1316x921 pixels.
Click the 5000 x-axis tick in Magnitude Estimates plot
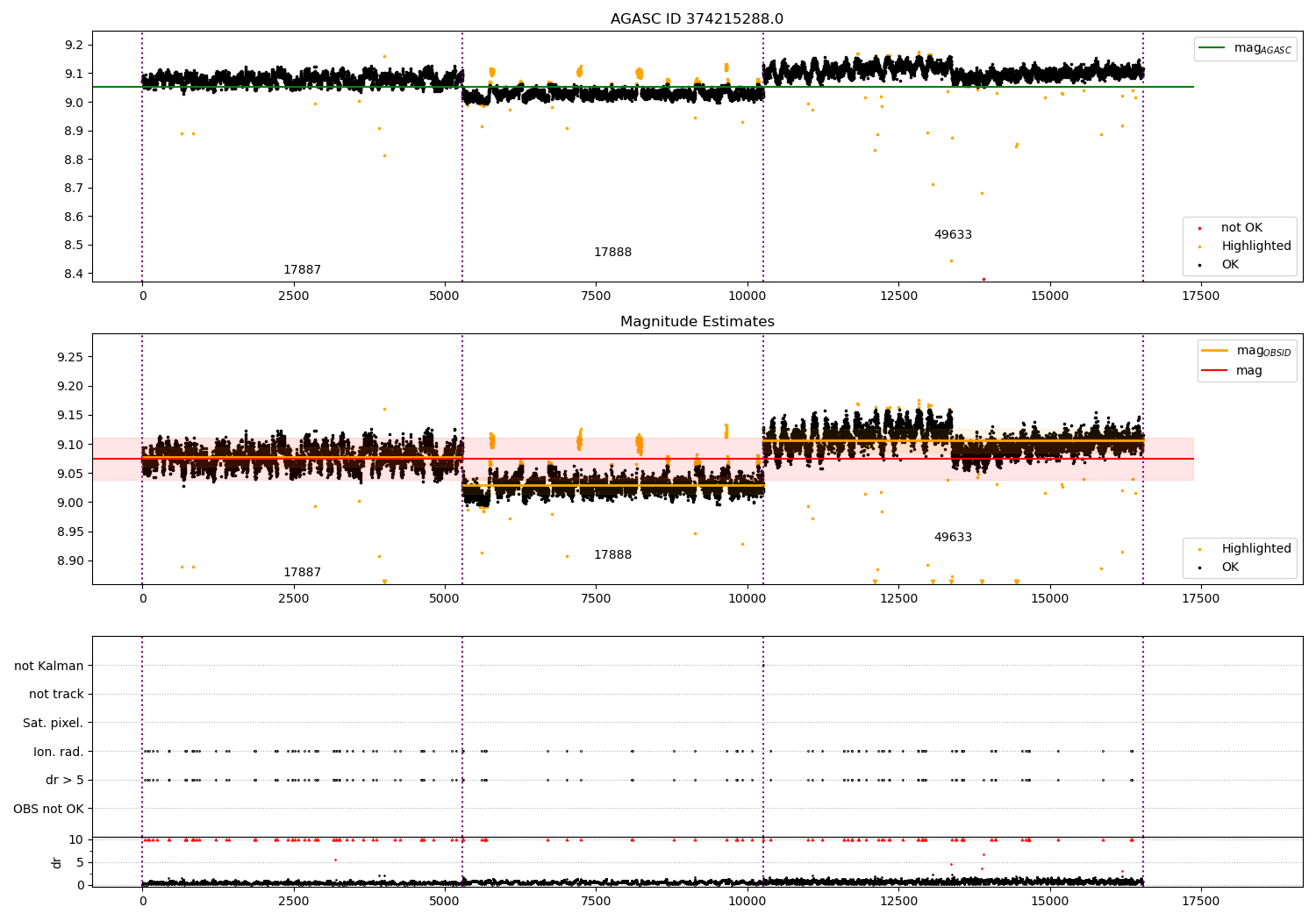(445, 598)
